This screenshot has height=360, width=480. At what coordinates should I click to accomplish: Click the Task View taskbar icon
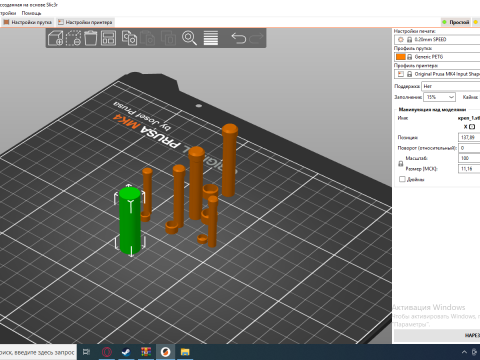tap(86, 352)
